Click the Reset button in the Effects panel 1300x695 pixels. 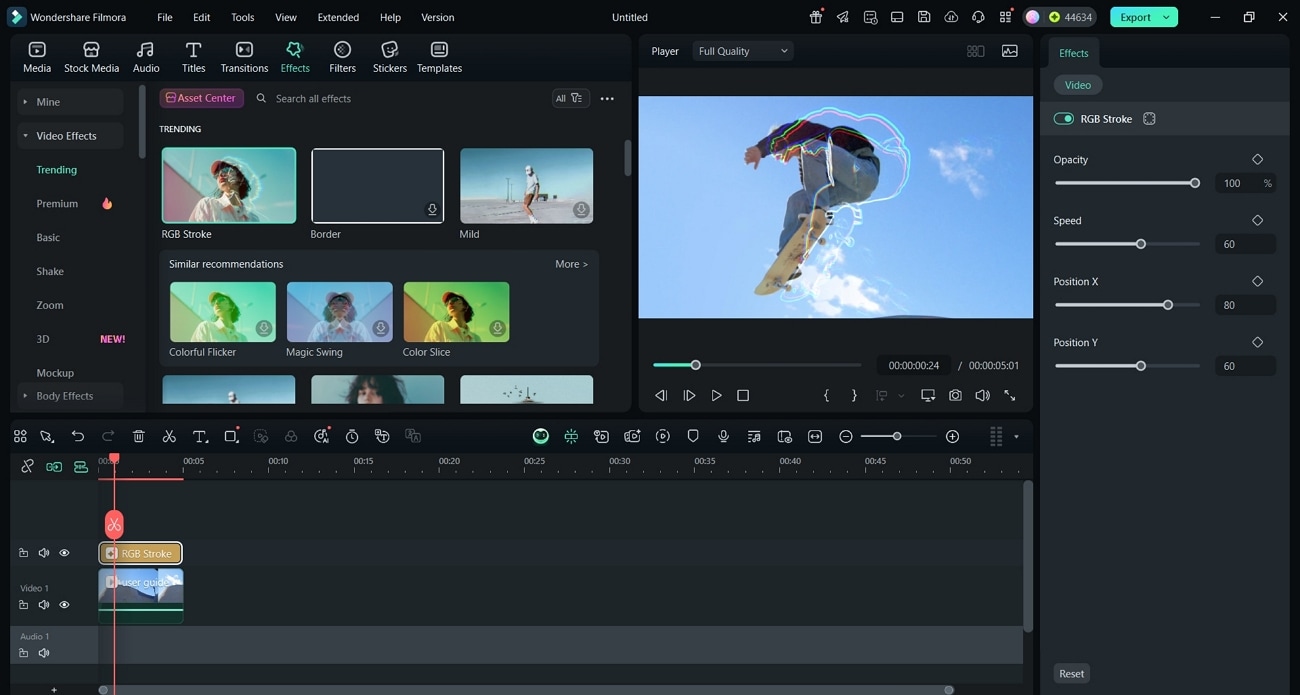coord(1071,673)
